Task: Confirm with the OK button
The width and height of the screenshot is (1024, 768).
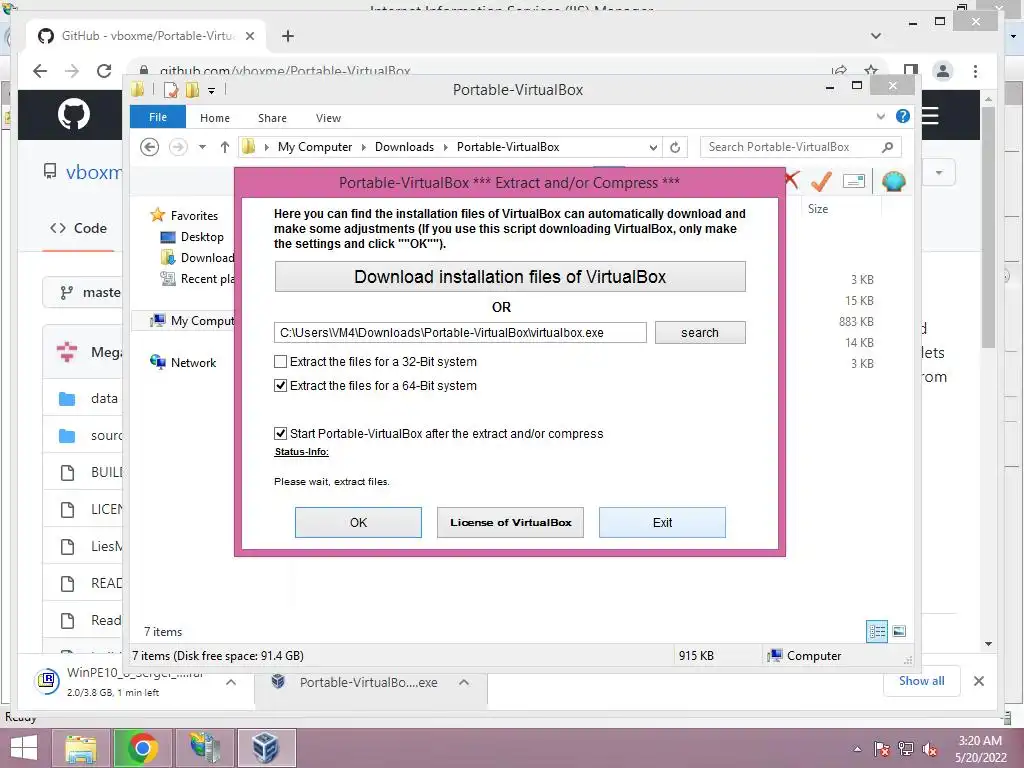Action: (x=358, y=522)
